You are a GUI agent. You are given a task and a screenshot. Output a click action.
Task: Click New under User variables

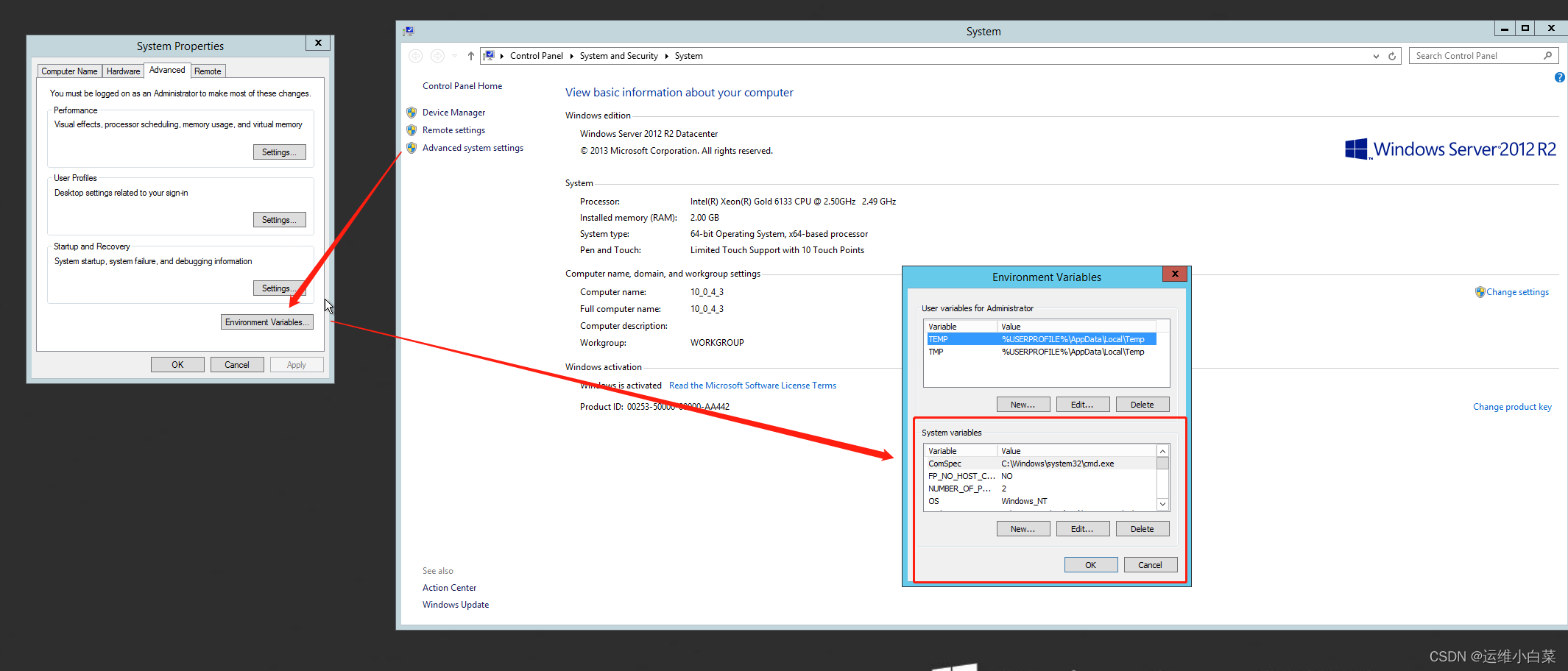(1023, 405)
